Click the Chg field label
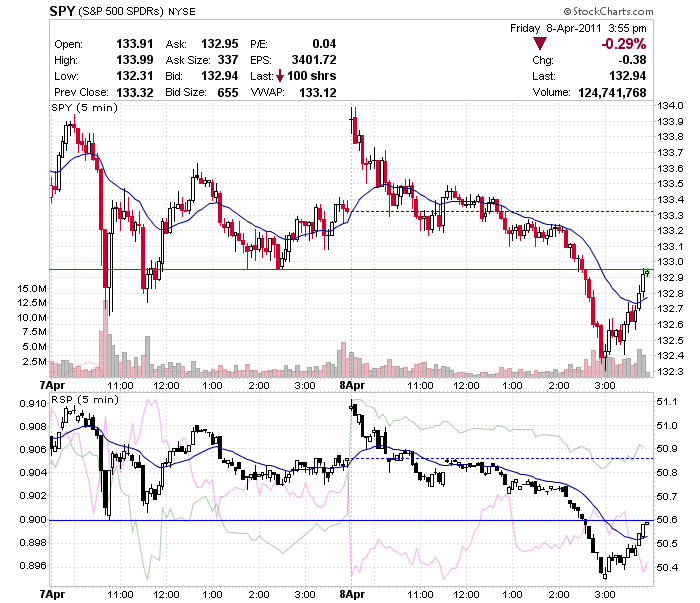The image size is (700, 603). pyautogui.click(x=543, y=60)
